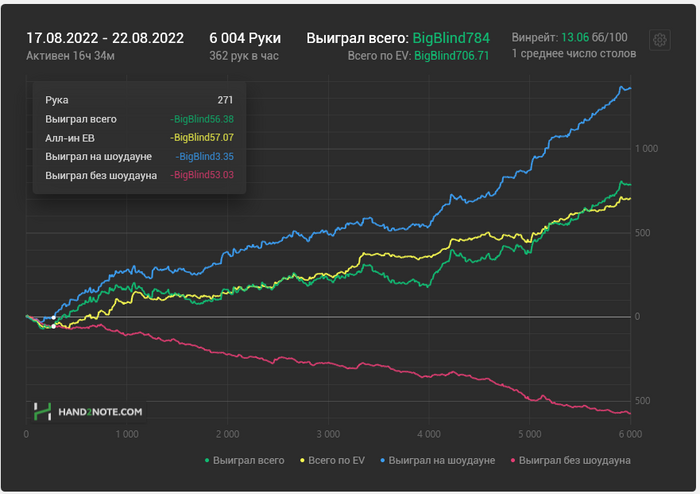Click the '362 рук в час' label
700x494 pixels.
(x=244, y=56)
